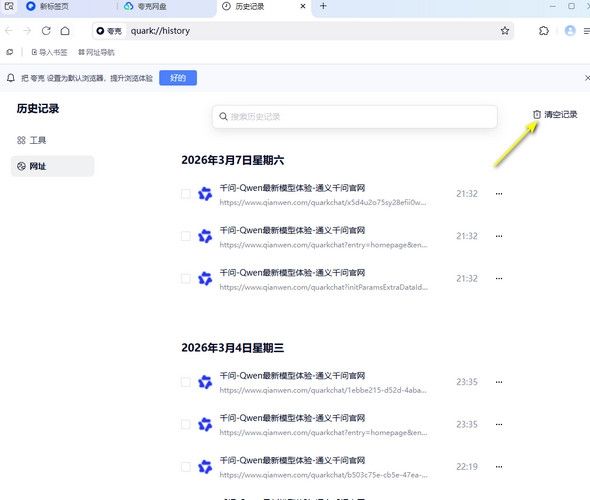Check the 23:35 entry with URL entry=homepage

[186, 425]
